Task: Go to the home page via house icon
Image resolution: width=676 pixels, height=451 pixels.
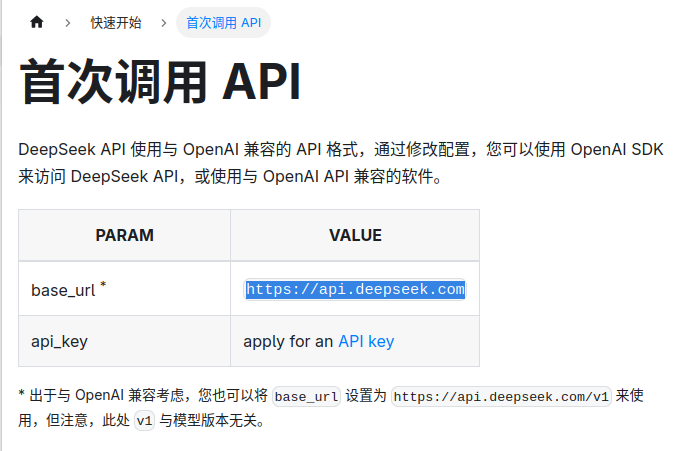Action: click(x=37, y=22)
